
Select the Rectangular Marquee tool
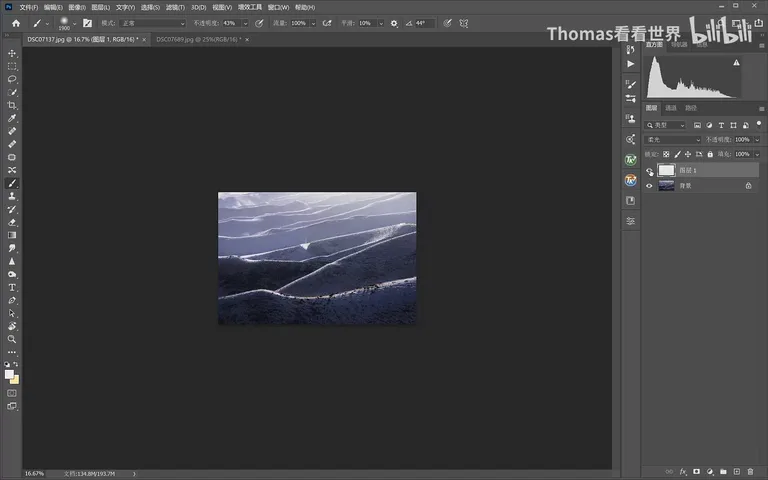tap(12, 66)
